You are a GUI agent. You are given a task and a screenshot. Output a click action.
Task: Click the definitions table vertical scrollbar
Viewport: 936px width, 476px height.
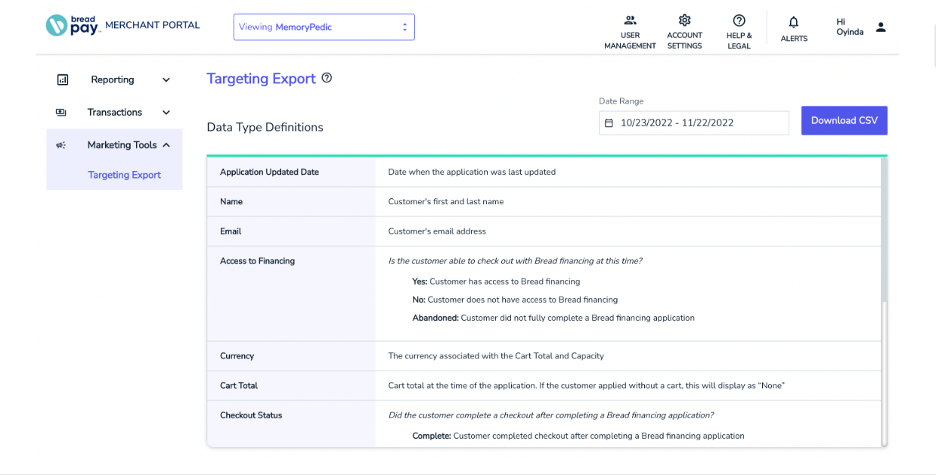[884, 230]
